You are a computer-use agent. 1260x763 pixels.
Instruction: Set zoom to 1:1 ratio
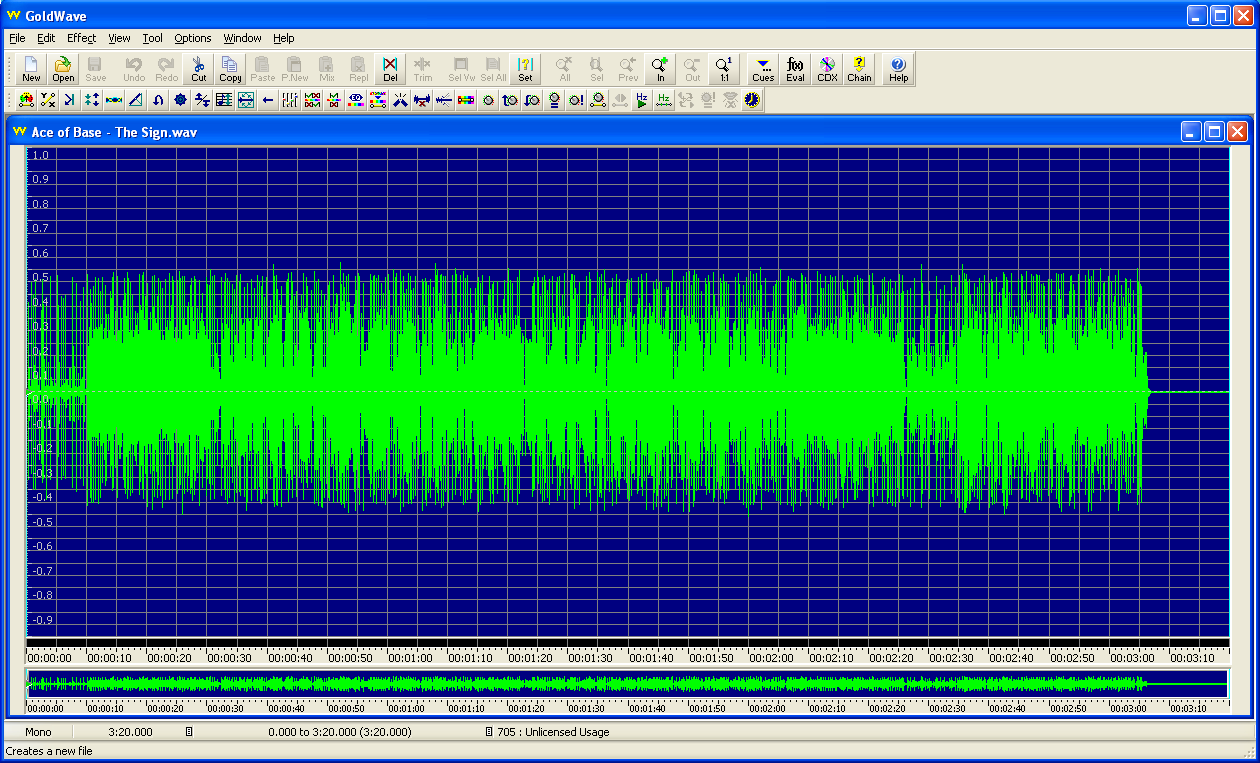tap(724, 69)
